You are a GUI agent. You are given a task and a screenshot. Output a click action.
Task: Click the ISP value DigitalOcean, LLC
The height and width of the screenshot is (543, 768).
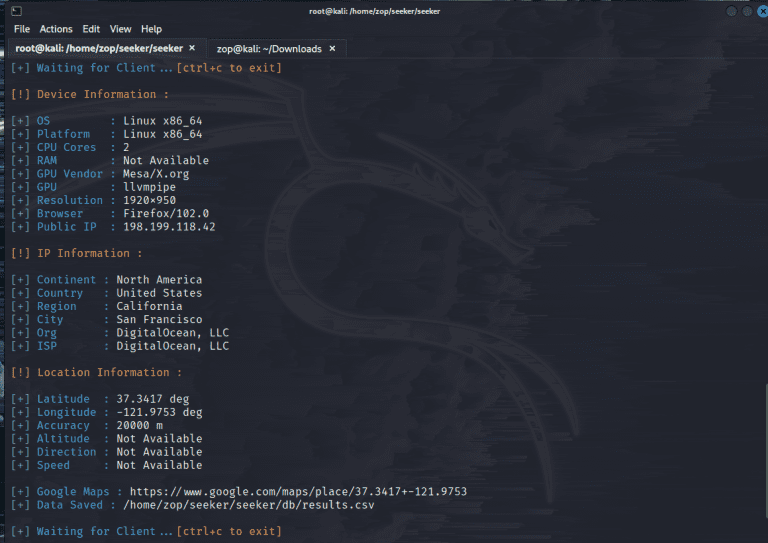[172, 346]
